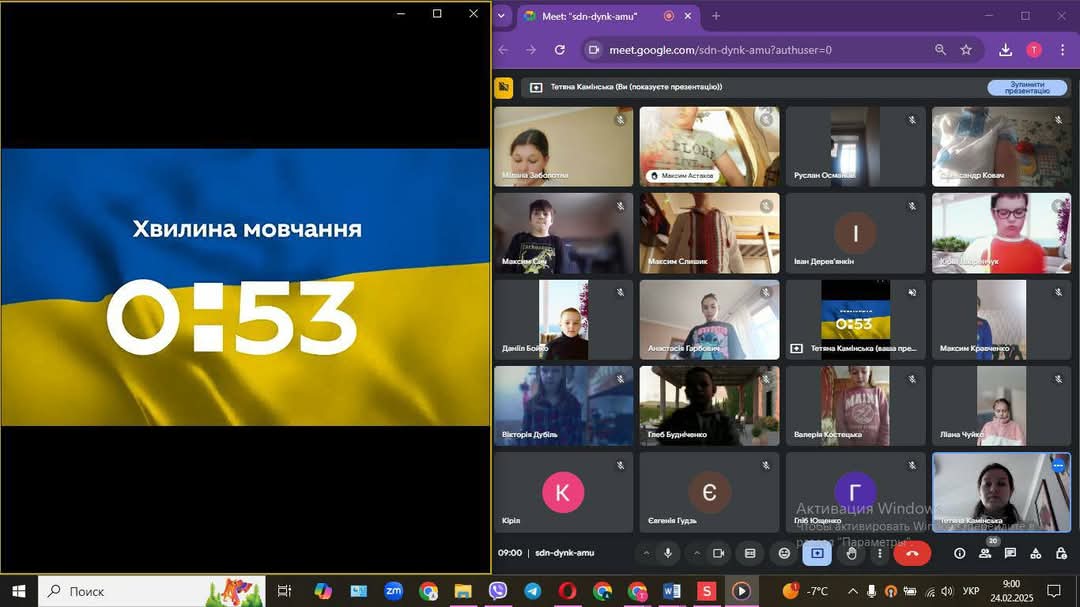This screenshot has width=1080, height=607.
Task: Open File Explorer from the taskbar
Action: tap(463, 591)
